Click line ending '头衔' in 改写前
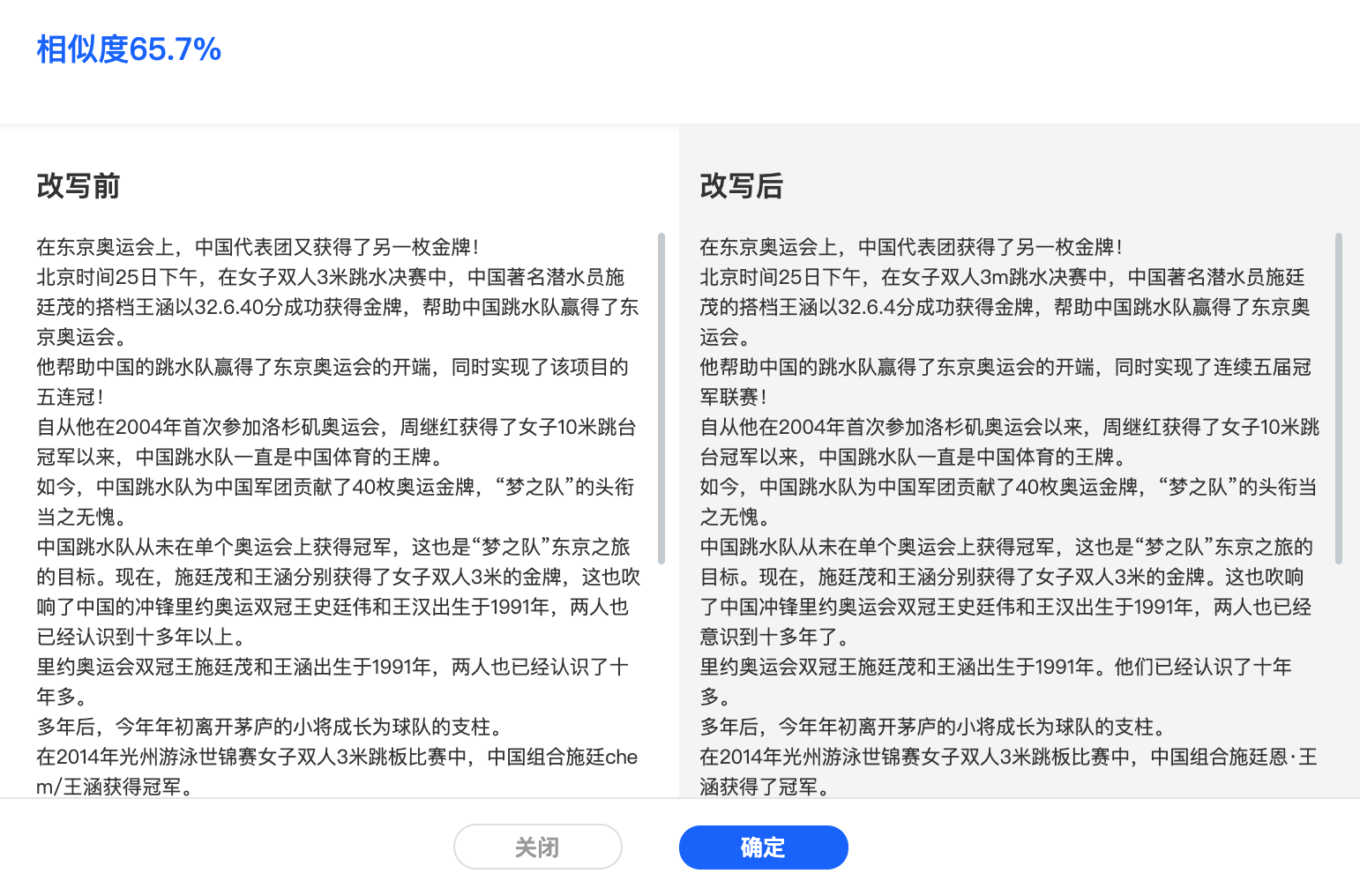This screenshot has height=896, width=1360. pos(335,487)
